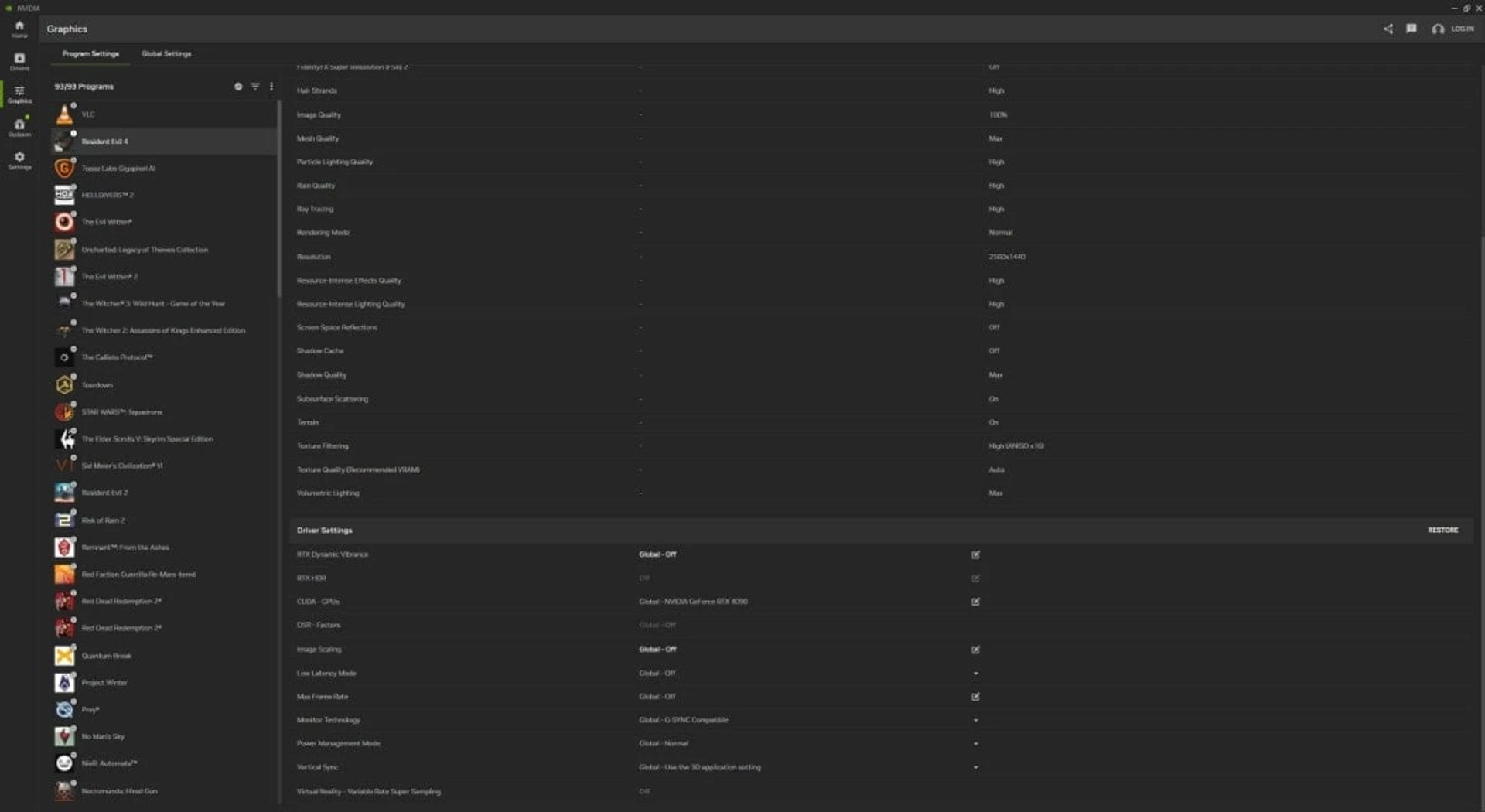
Task: Click the Global - Use the 3D application setting value
Action: pos(700,768)
